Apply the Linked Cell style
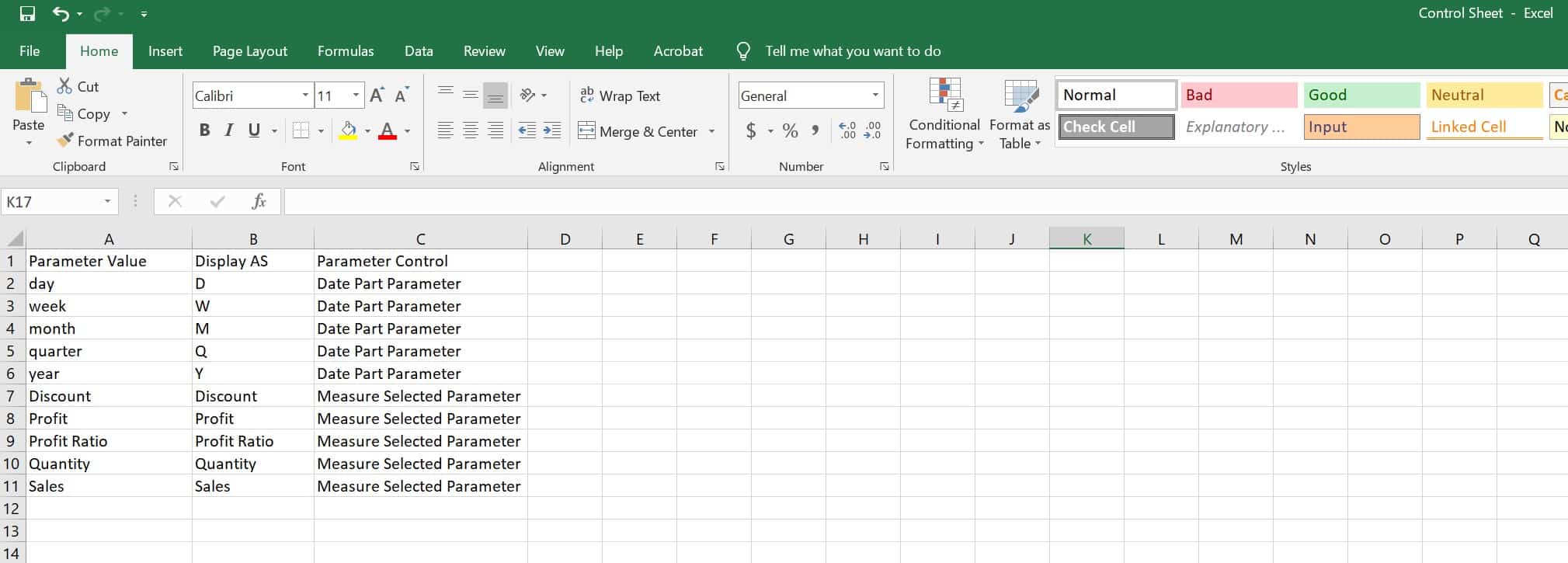Image resolution: width=1568 pixels, height=563 pixels. (x=1484, y=127)
